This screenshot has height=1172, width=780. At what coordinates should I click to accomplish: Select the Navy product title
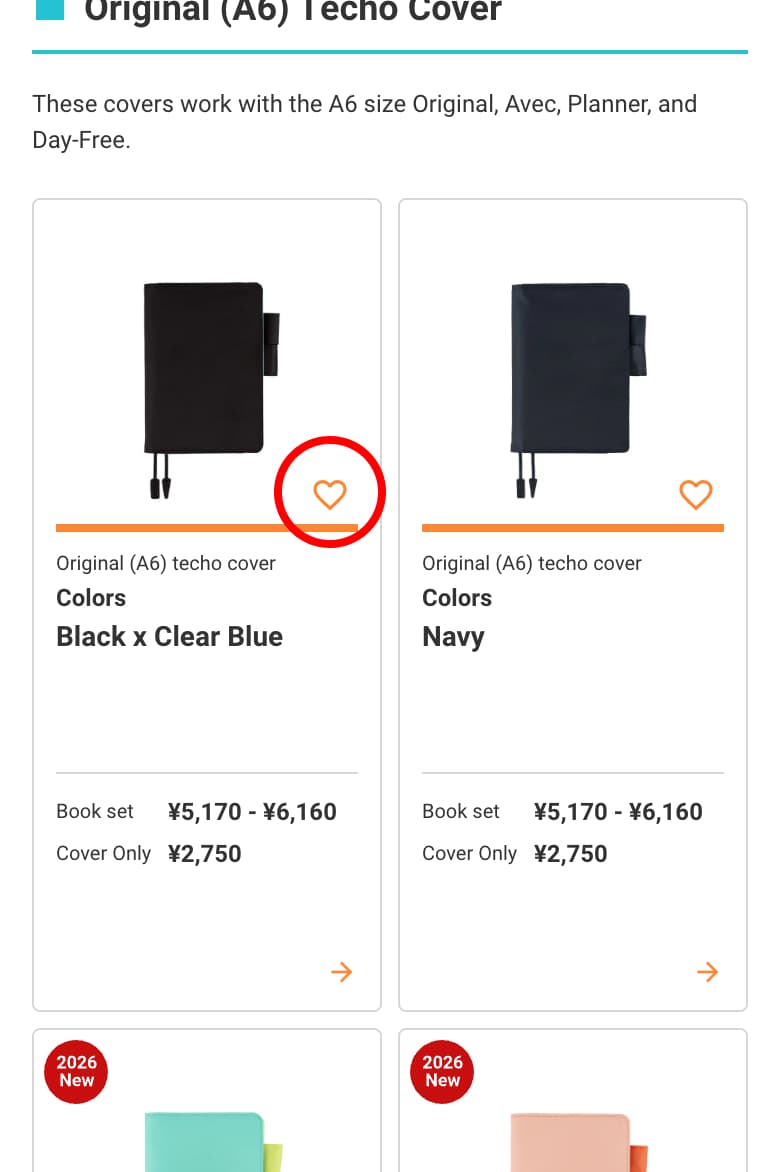click(x=453, y=637)
